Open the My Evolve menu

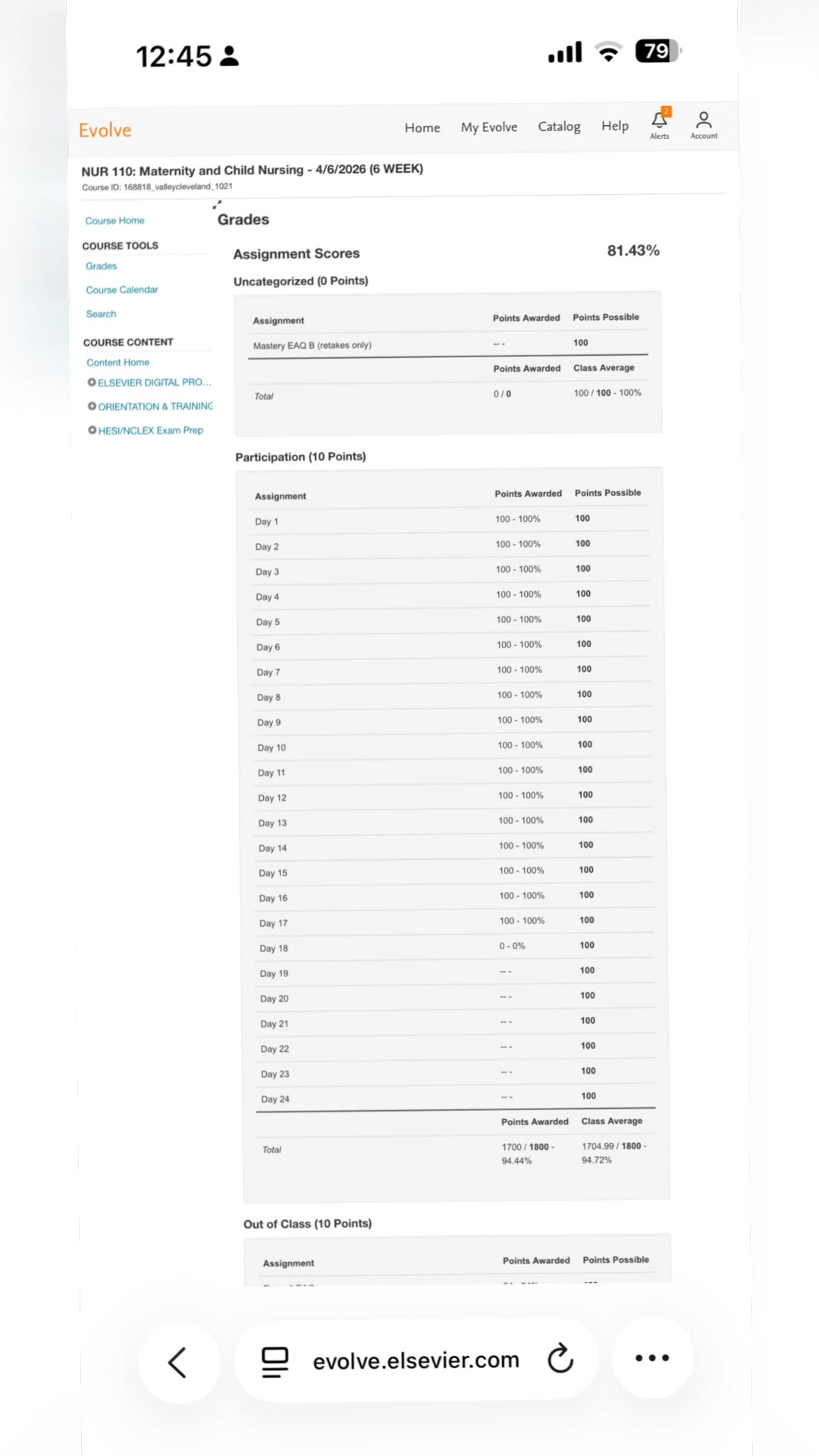click(489, 127)
